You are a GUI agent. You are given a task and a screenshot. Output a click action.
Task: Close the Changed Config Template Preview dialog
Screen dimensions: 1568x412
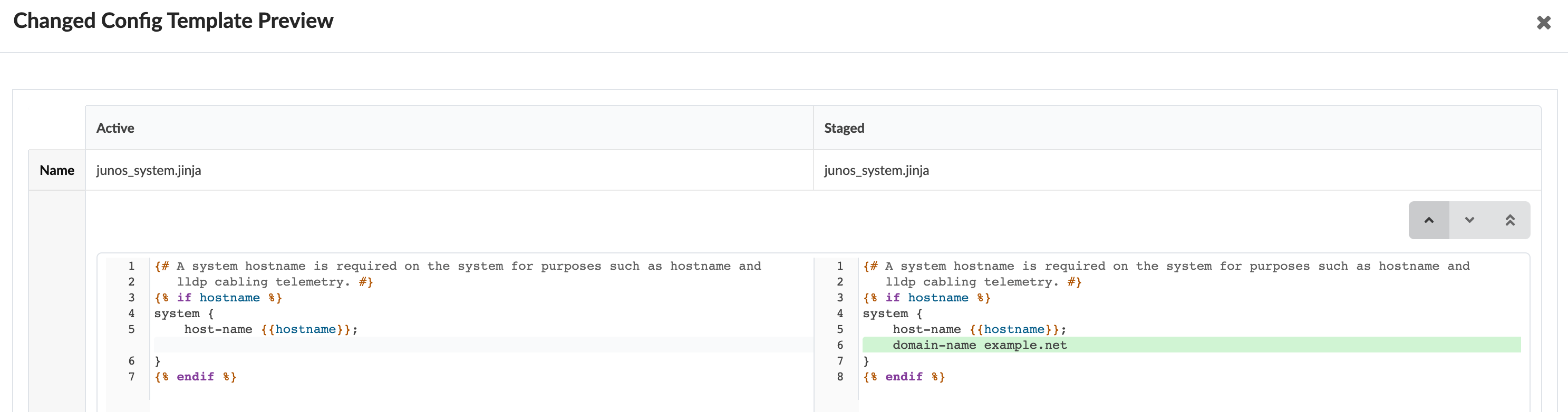point(1543,23)
